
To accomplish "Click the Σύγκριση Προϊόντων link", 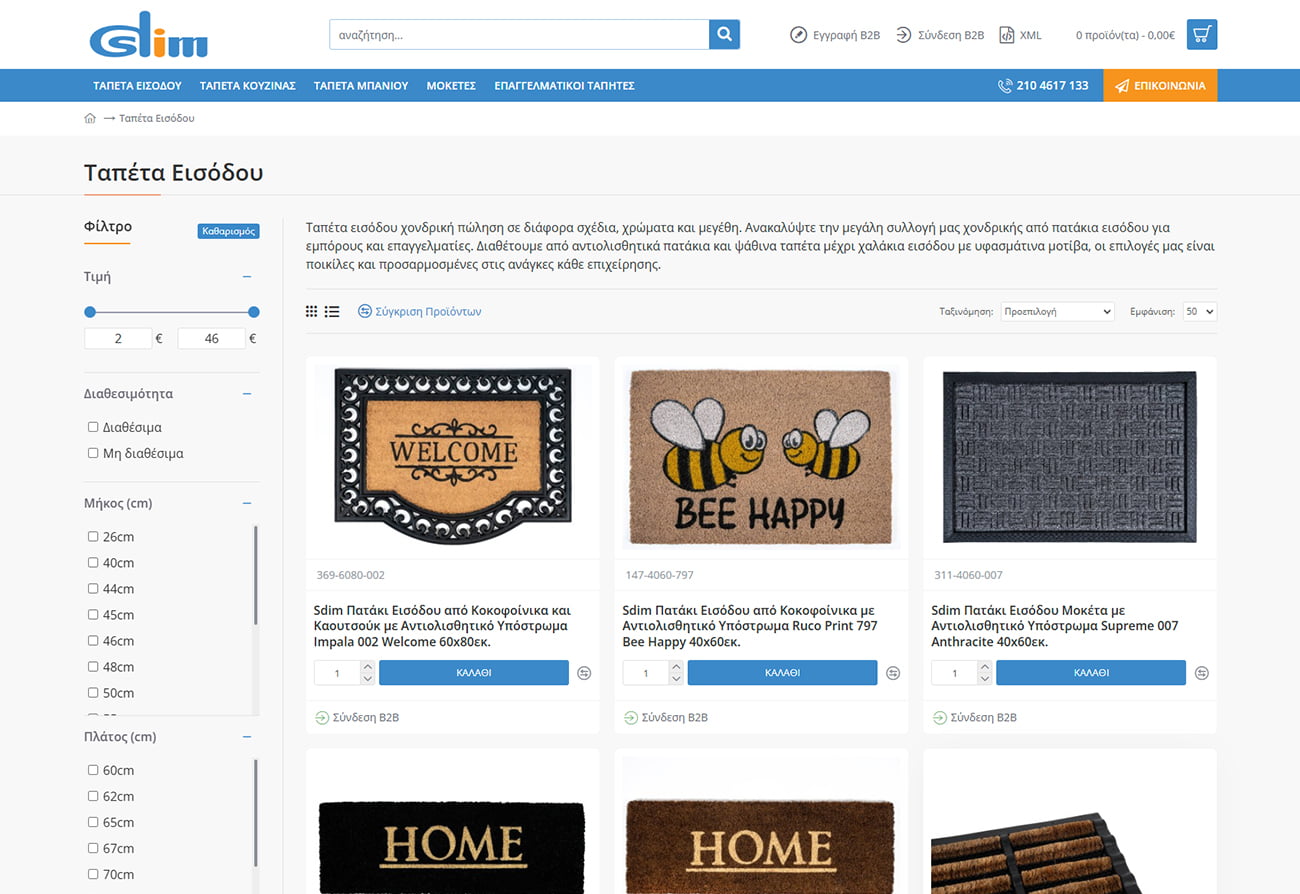I will pyautogui.click(x=428, y=312).
